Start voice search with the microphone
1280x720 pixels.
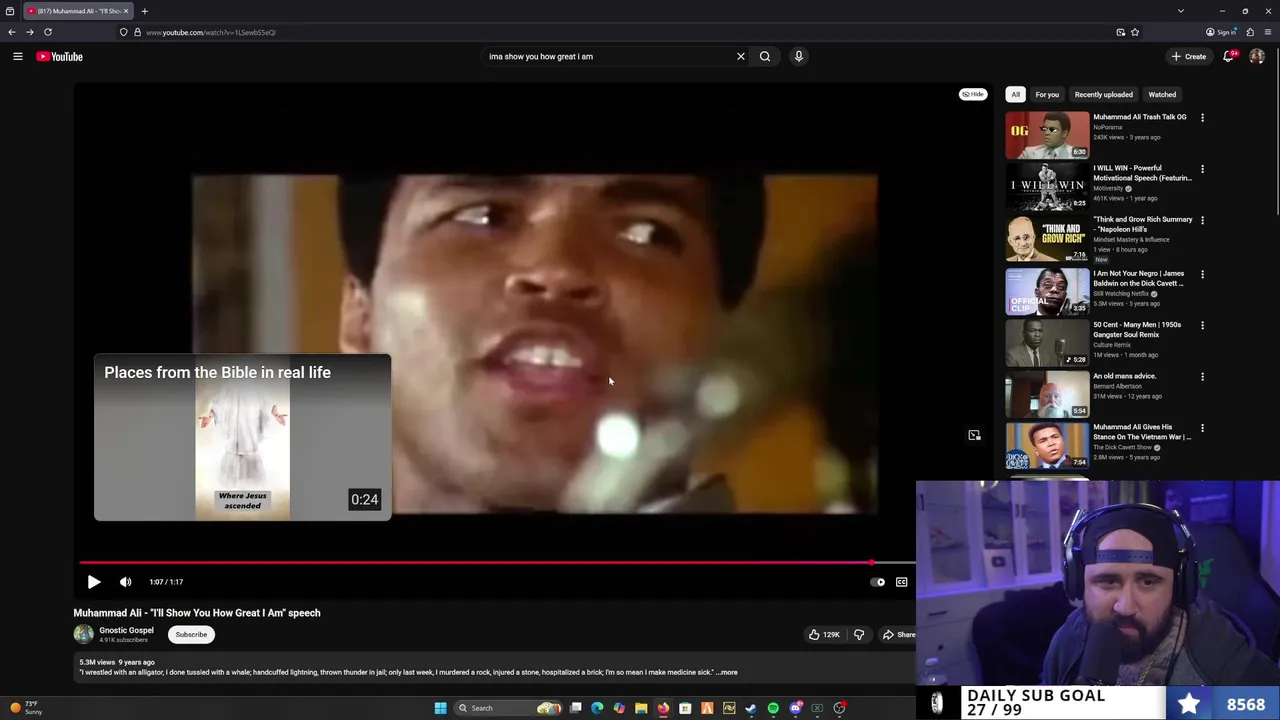pyautogui.click(x=799, y=56)
